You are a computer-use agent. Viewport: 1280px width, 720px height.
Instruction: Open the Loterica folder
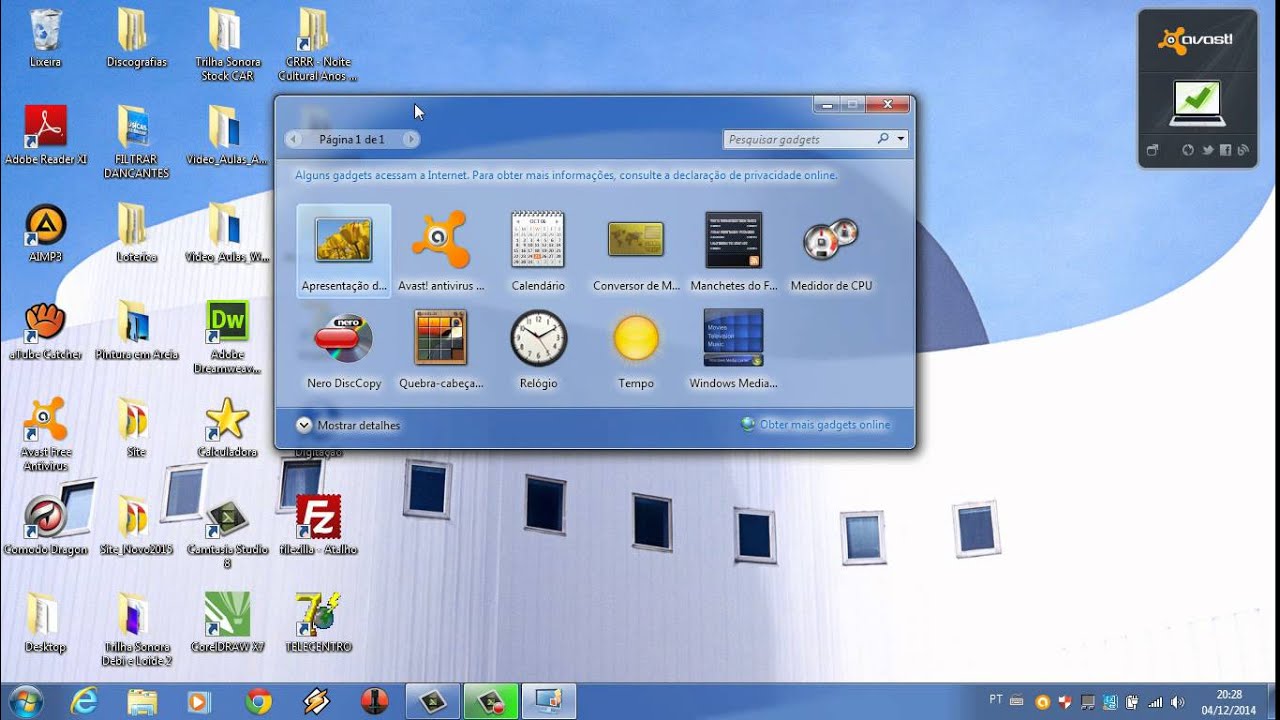(136, 233)
